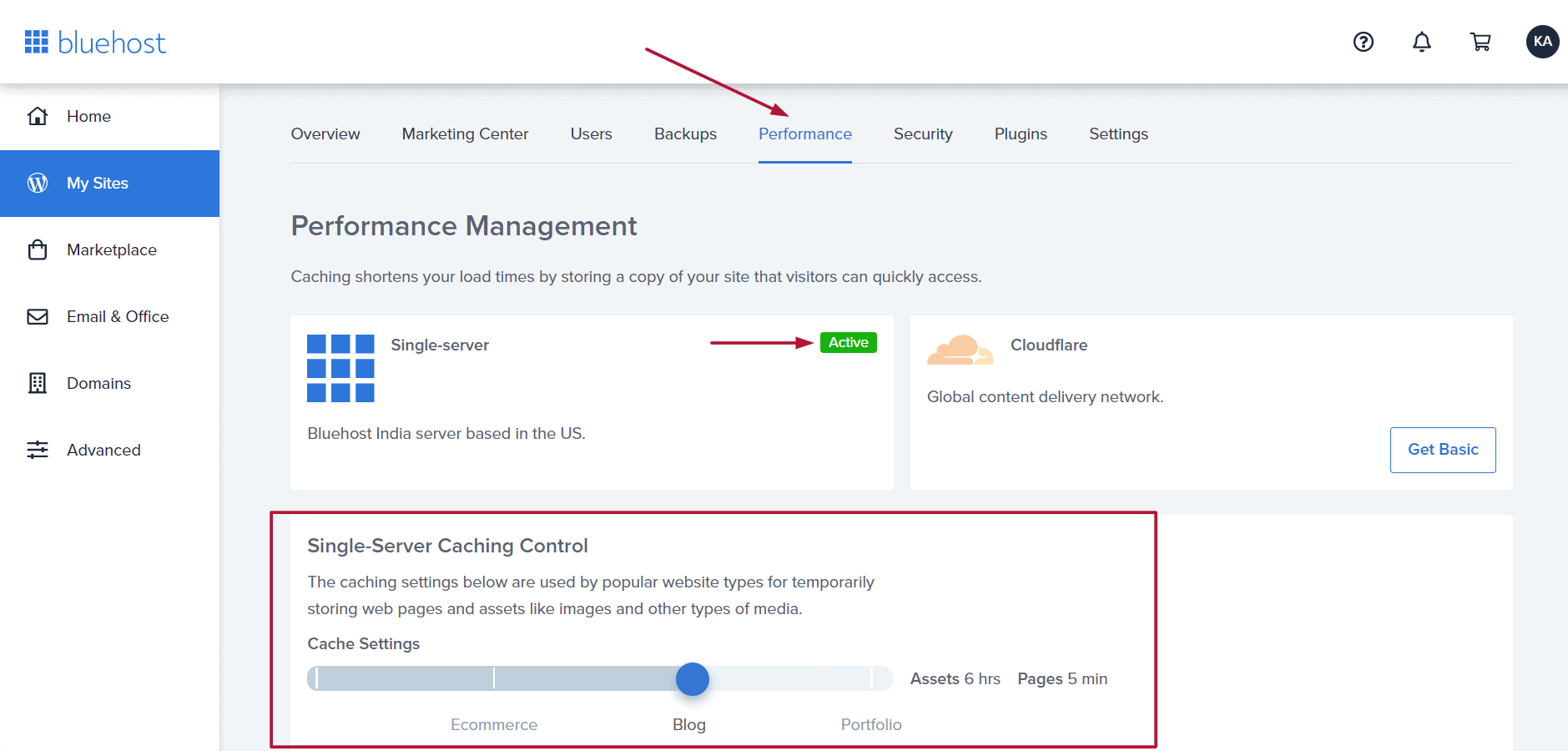Open the help question mark icon
1568x751 pixels.
click(1364, 42)
